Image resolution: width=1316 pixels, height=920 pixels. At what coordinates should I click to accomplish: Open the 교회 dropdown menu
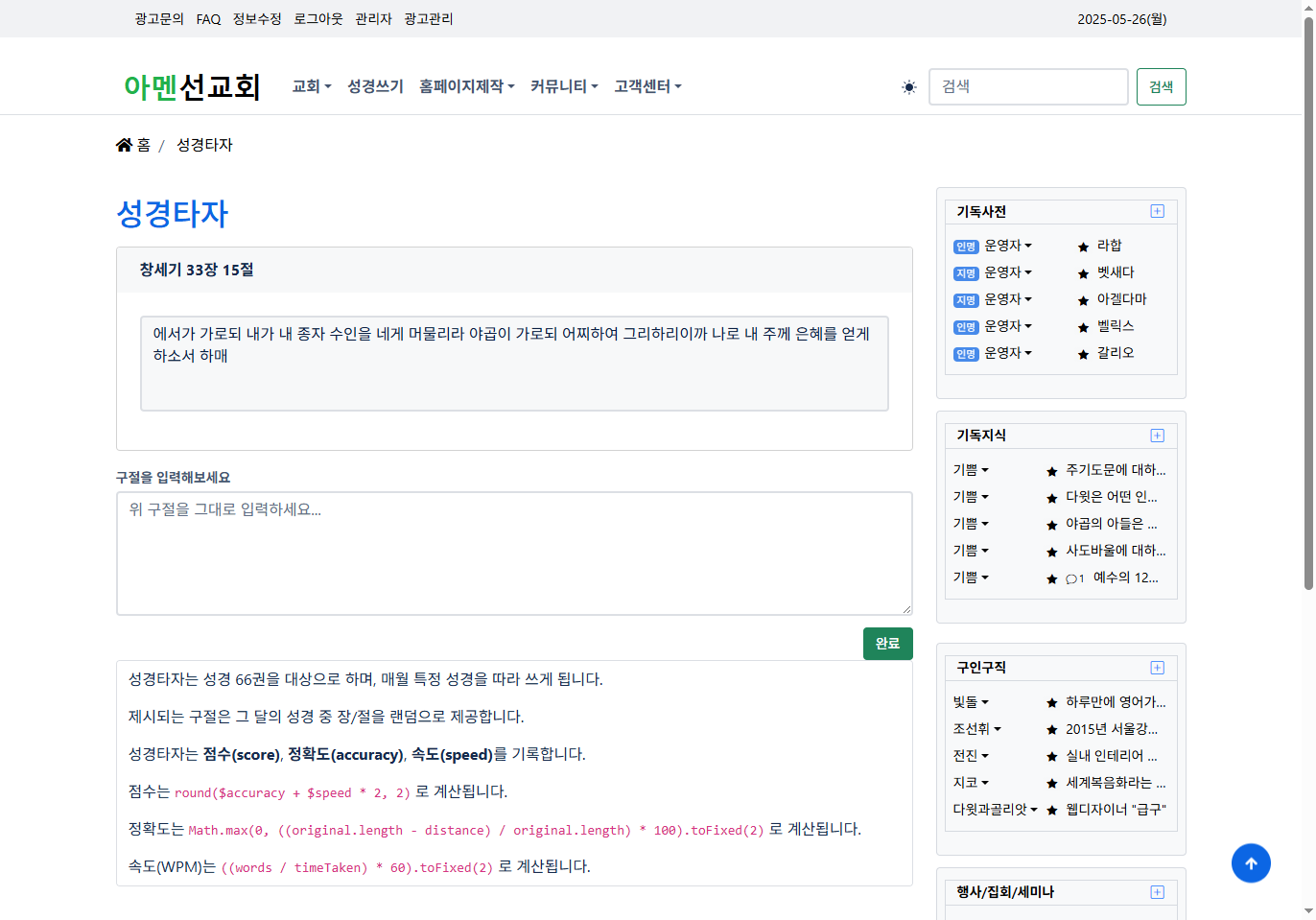coord(311,86)
